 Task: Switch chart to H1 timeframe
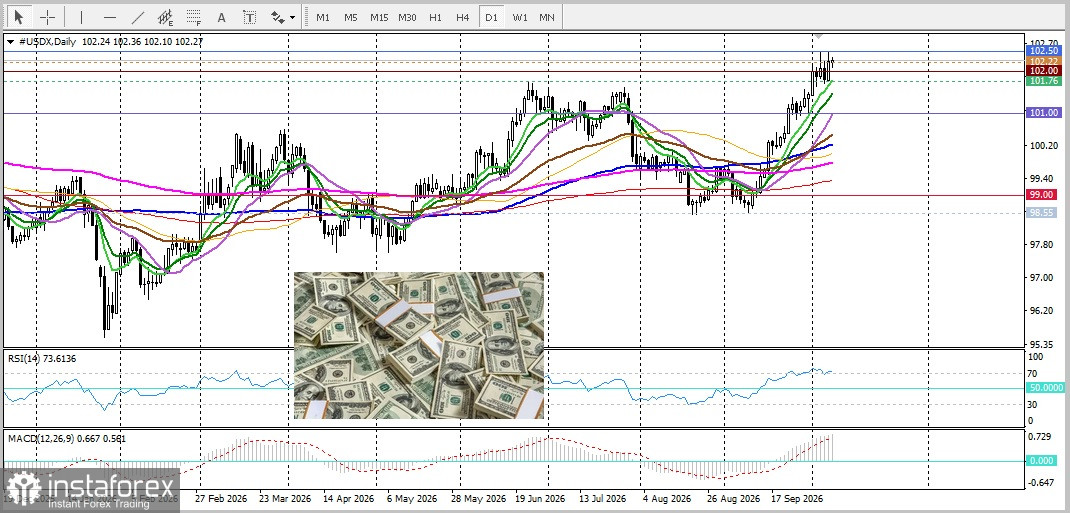[x=435, y=17]
